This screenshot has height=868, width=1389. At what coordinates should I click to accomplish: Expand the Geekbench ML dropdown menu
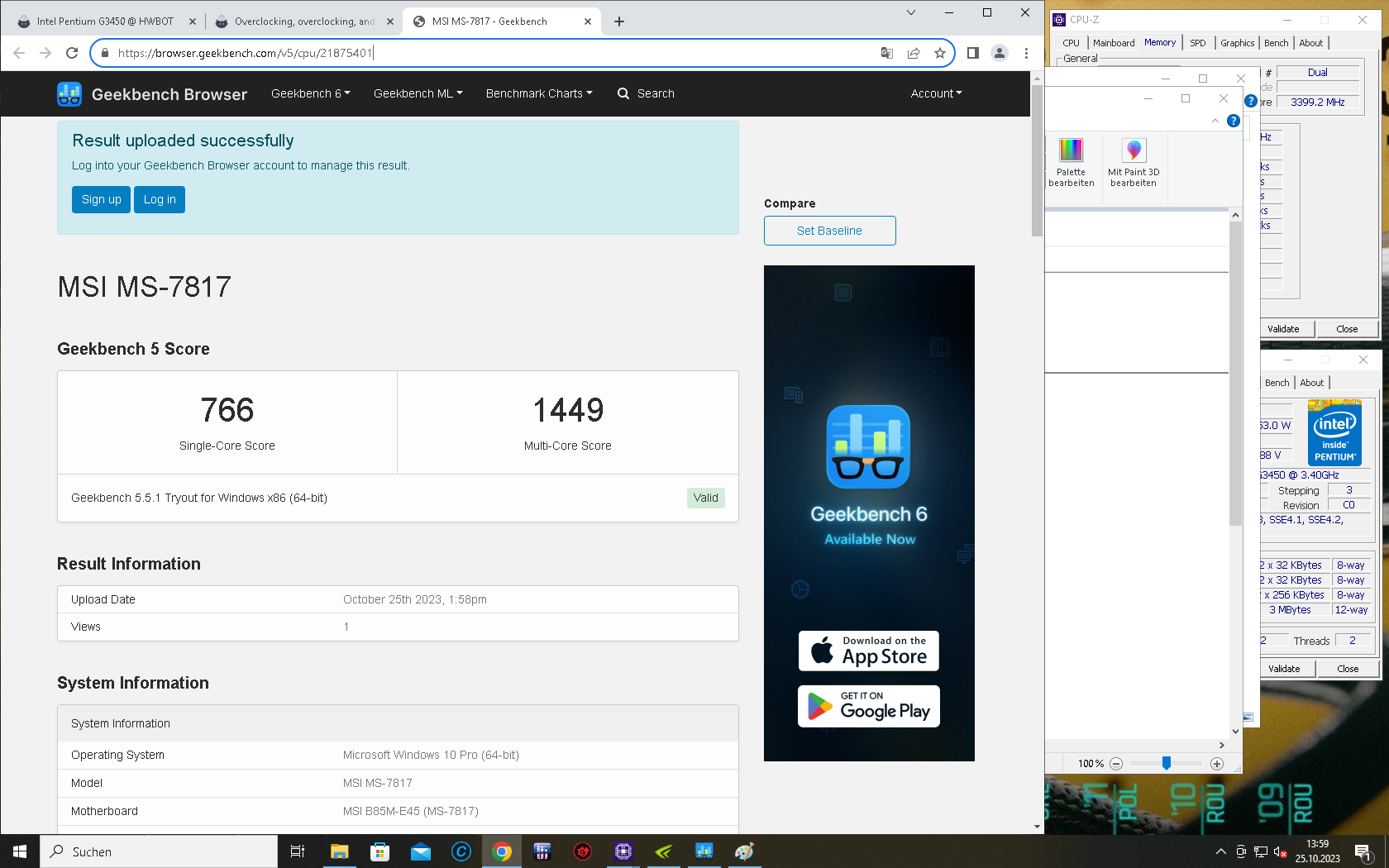pos(418,93)
